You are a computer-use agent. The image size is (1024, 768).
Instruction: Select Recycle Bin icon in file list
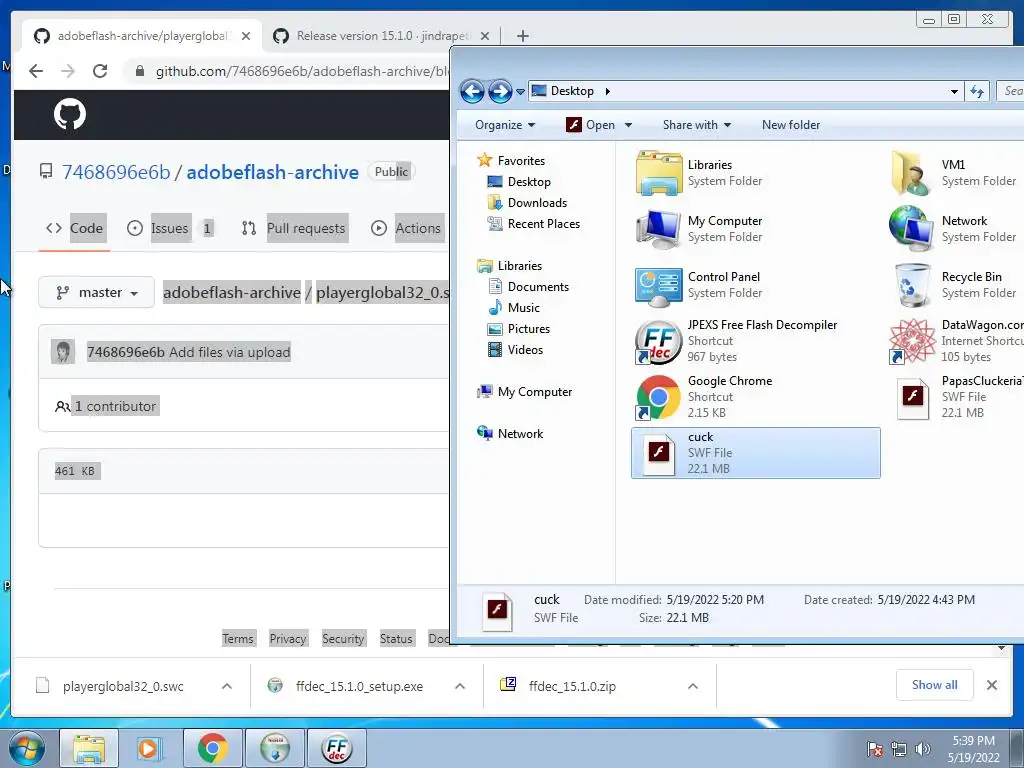(x=912, y=285)
